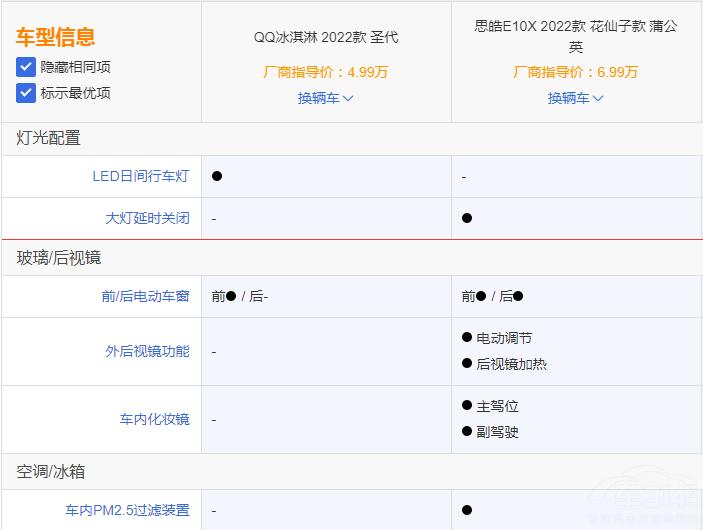Select 厂商指导价:4.99万 price text
Image resolution: width=703 pixels, height=530 pixels.
pos(325,72)
